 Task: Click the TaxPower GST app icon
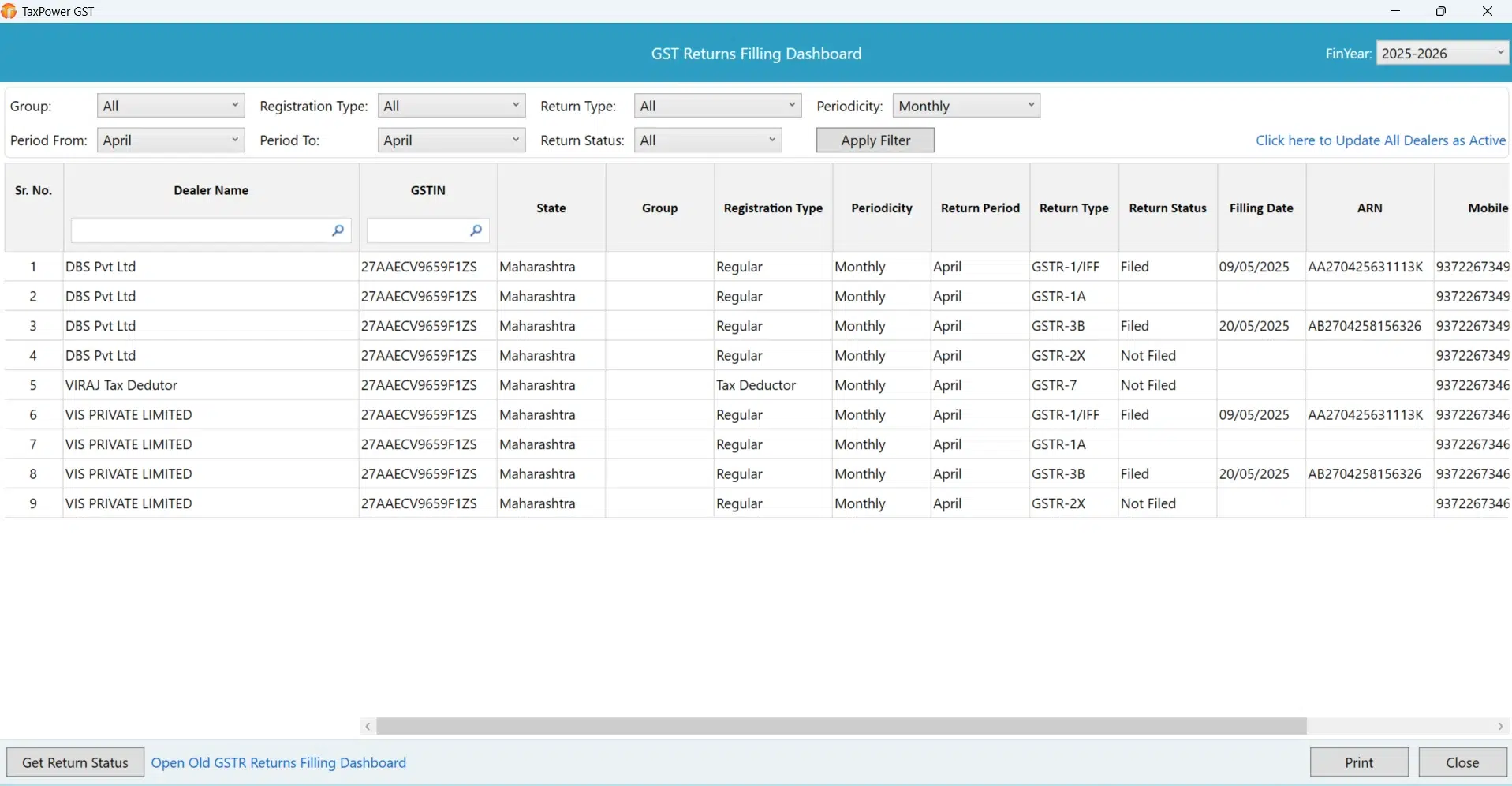9,11
